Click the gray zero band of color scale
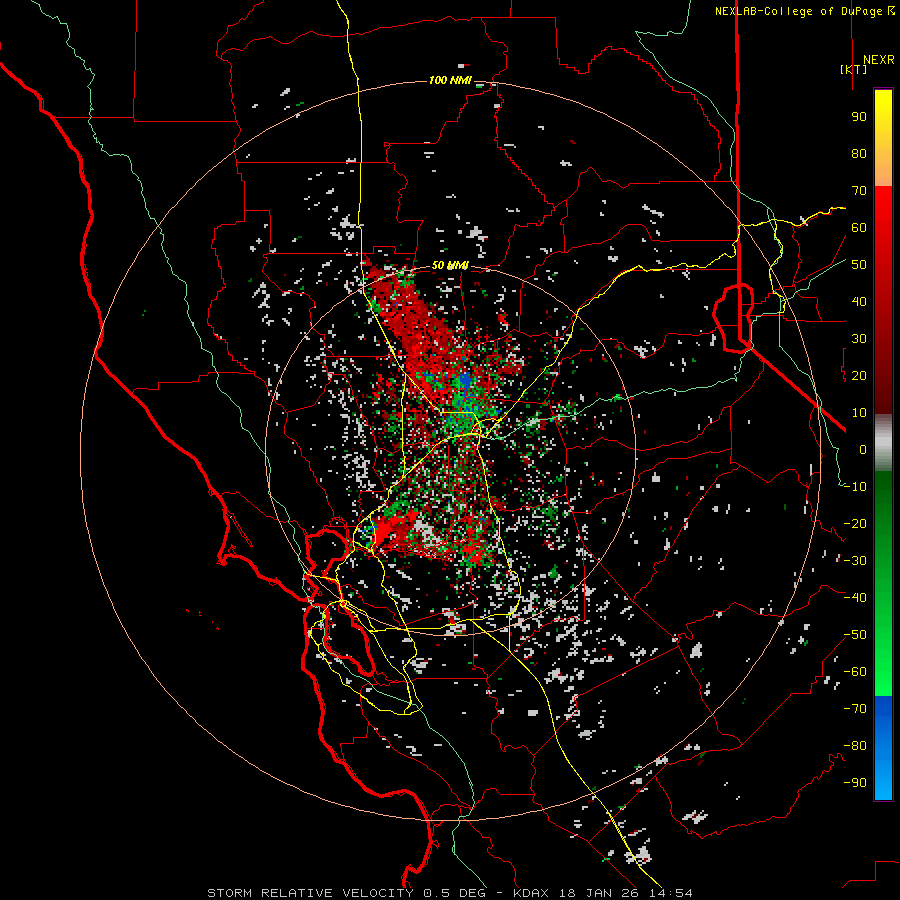 [x=883, y=443]
